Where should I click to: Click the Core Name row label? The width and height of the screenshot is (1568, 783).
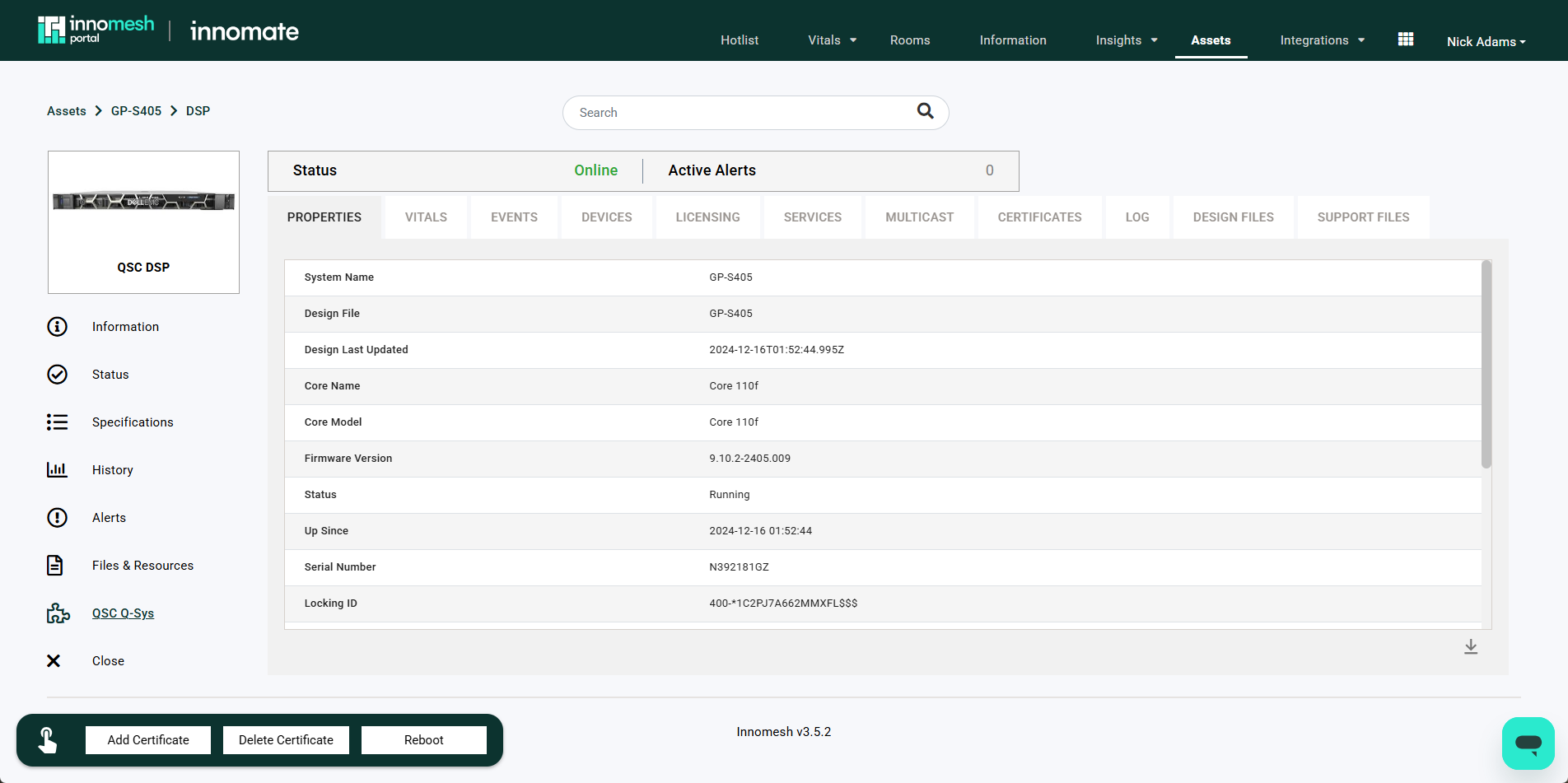click(x=332, y=386)
